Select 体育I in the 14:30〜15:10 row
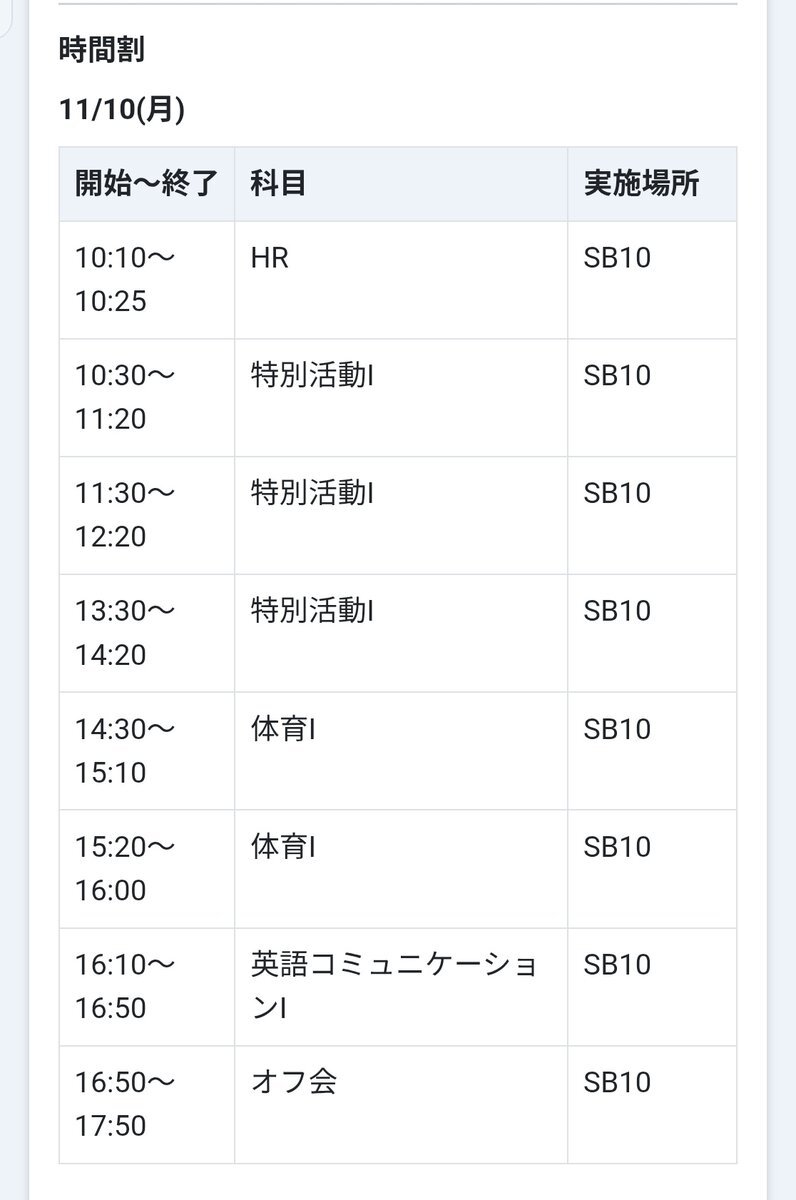This screenshot has width=796, height=1200. point(284,729)
